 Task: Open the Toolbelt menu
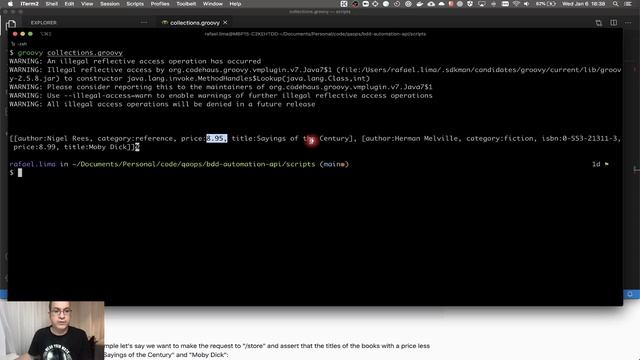click(186, 4)
